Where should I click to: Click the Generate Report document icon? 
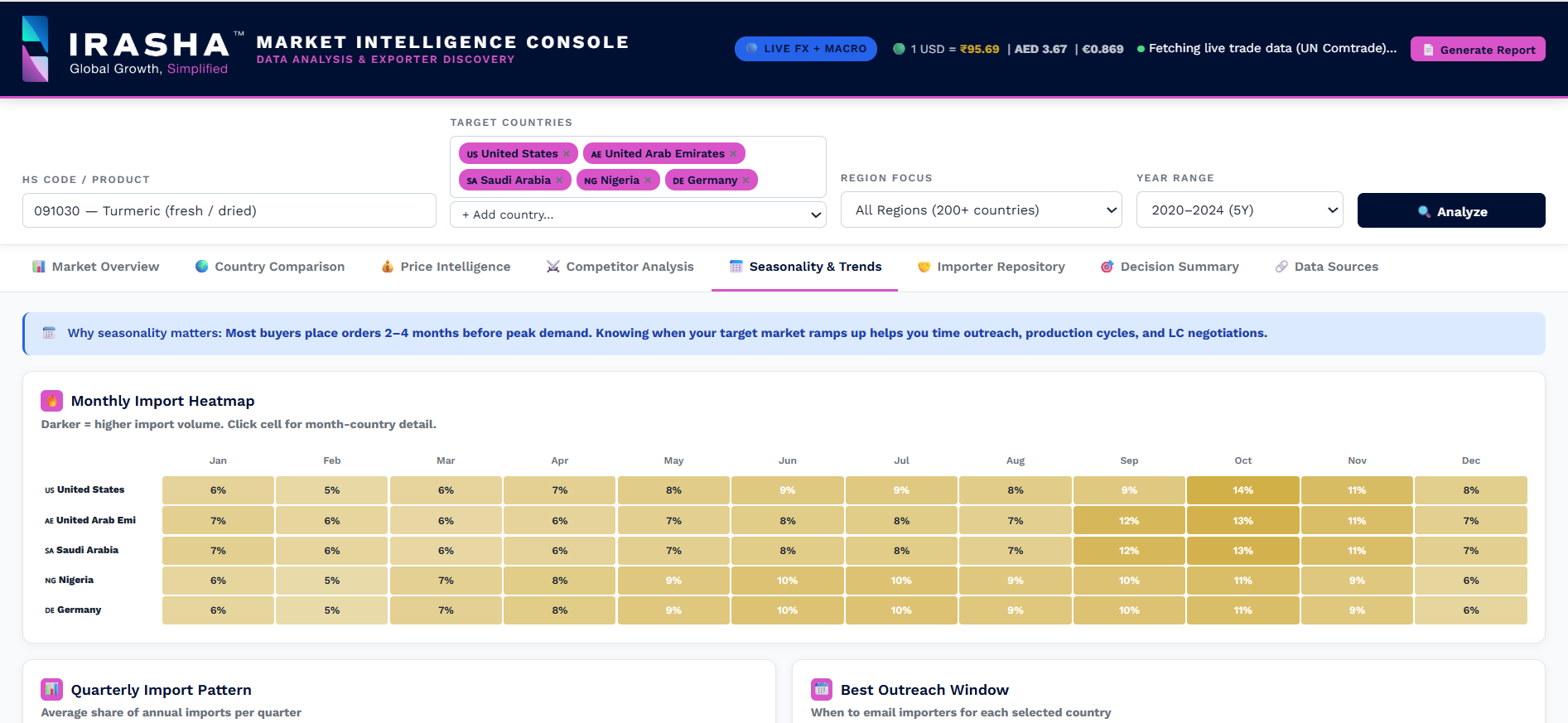pyautogui.click(x=1428, y=50)
